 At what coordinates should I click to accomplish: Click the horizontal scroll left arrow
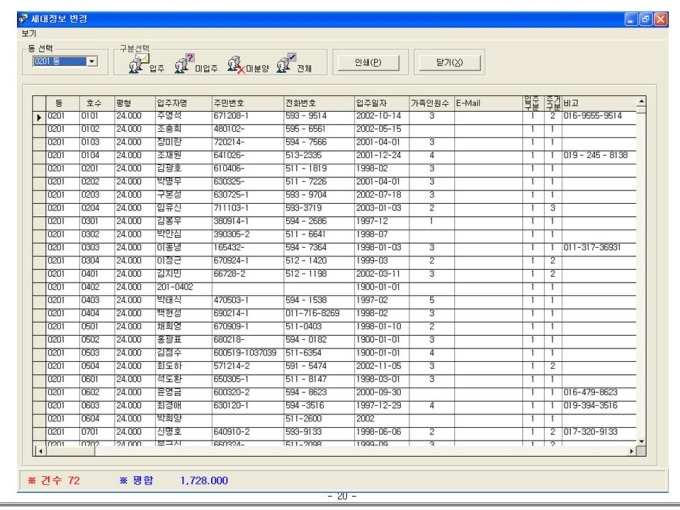tap(40, 451)
